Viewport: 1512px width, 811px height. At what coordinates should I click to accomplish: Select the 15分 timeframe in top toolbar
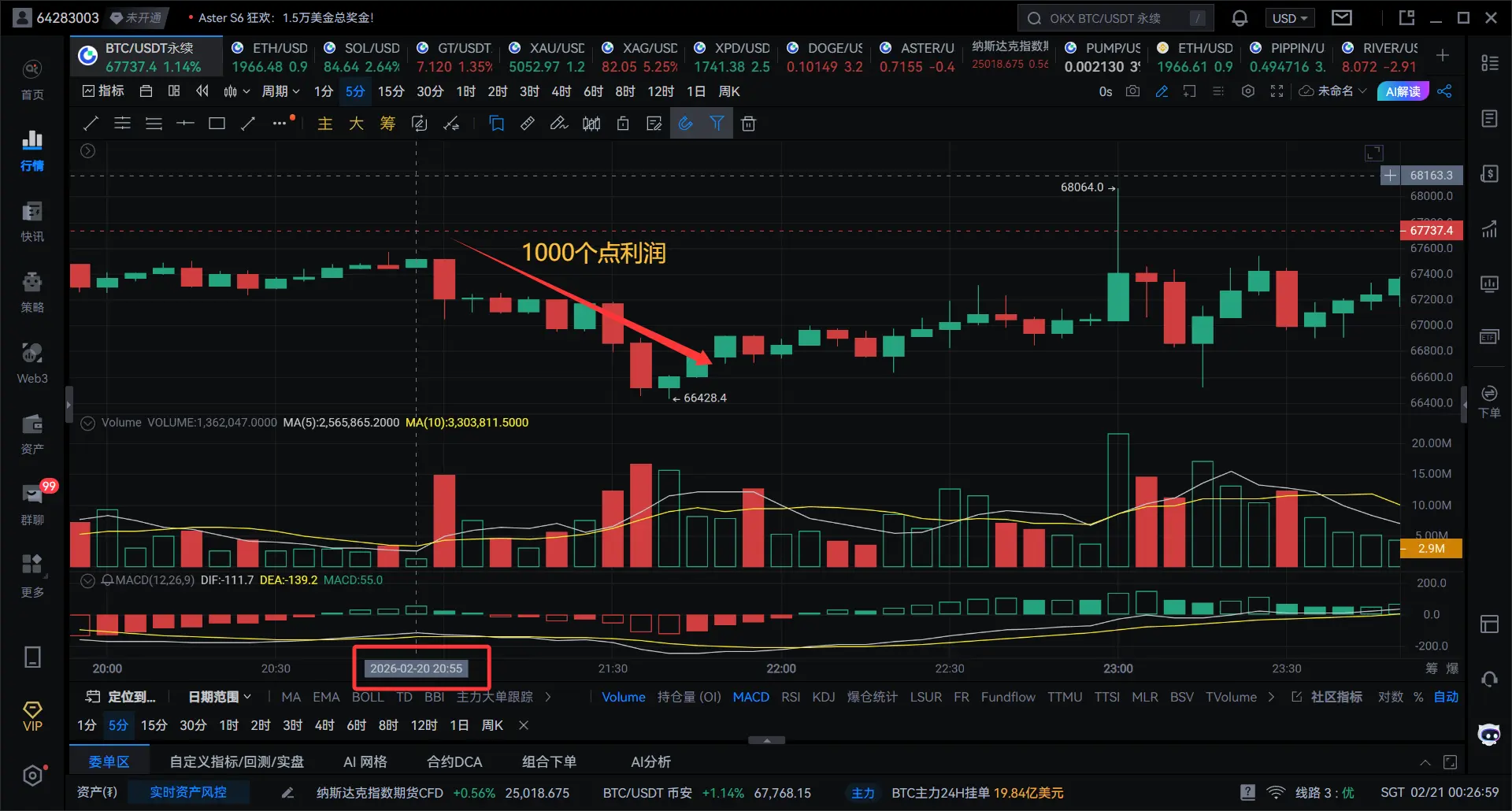(x=391, y=91)
